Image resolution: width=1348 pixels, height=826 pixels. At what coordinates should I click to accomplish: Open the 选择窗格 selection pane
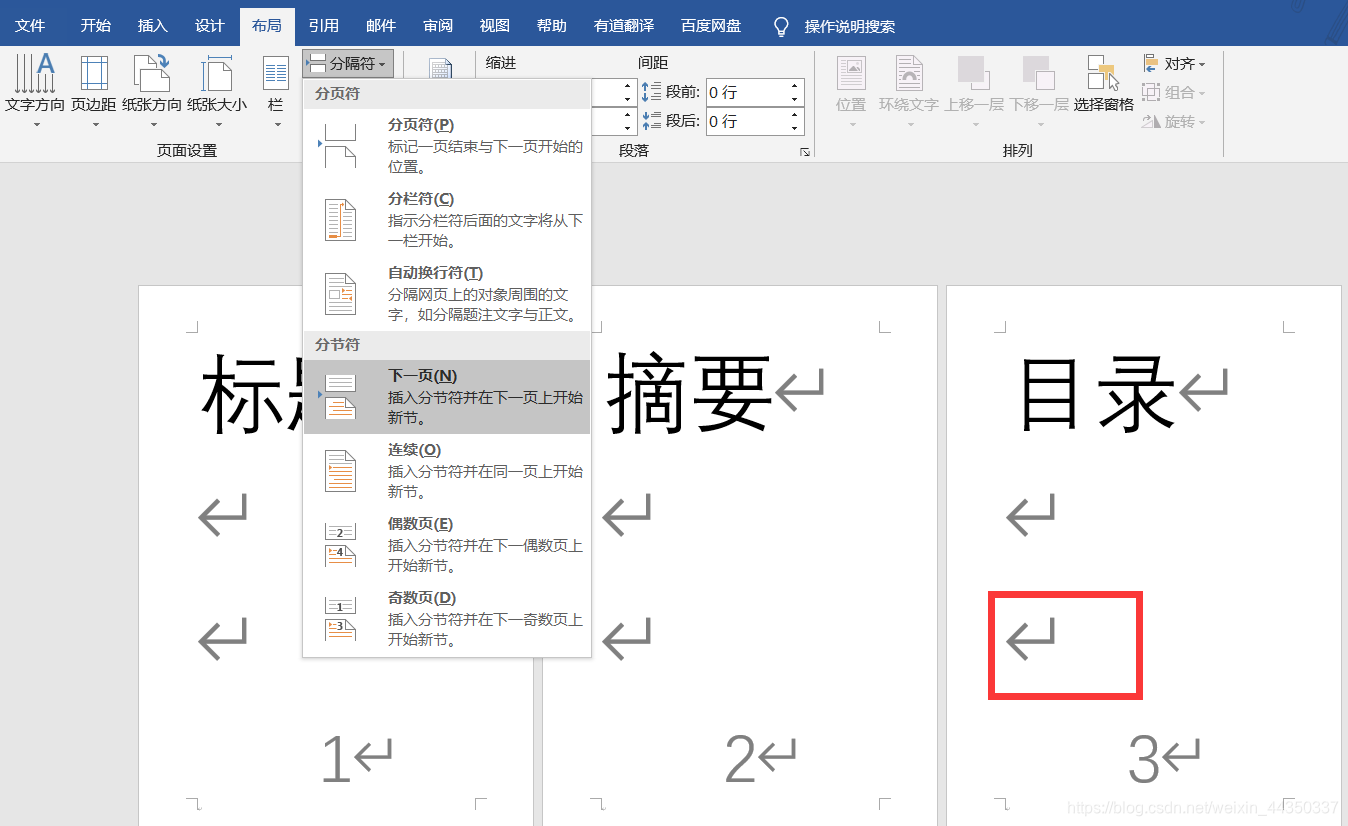pos(1104,85)
